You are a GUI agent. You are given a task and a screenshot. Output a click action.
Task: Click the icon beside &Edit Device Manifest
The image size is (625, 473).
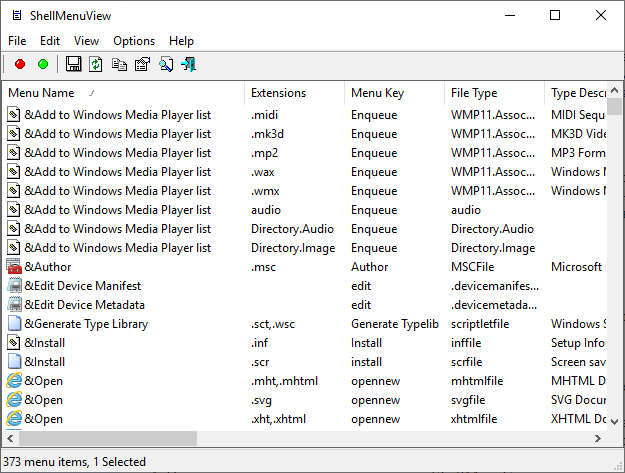pos(14,286)
